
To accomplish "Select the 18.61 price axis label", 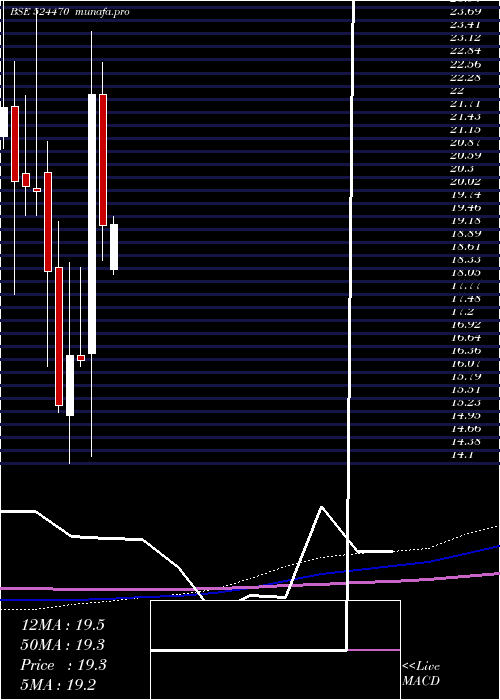I will click(x=465, y=246).
